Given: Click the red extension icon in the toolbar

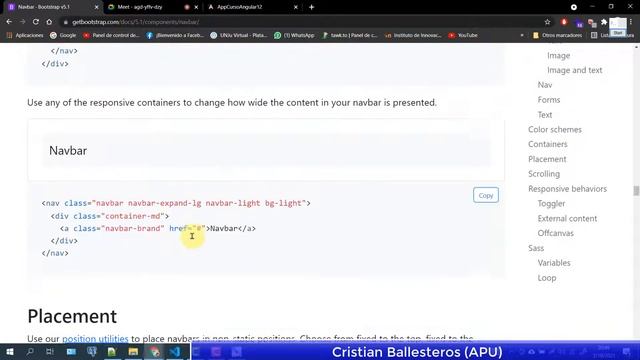Looking at the screenshot, I should (x=564, y=22).
